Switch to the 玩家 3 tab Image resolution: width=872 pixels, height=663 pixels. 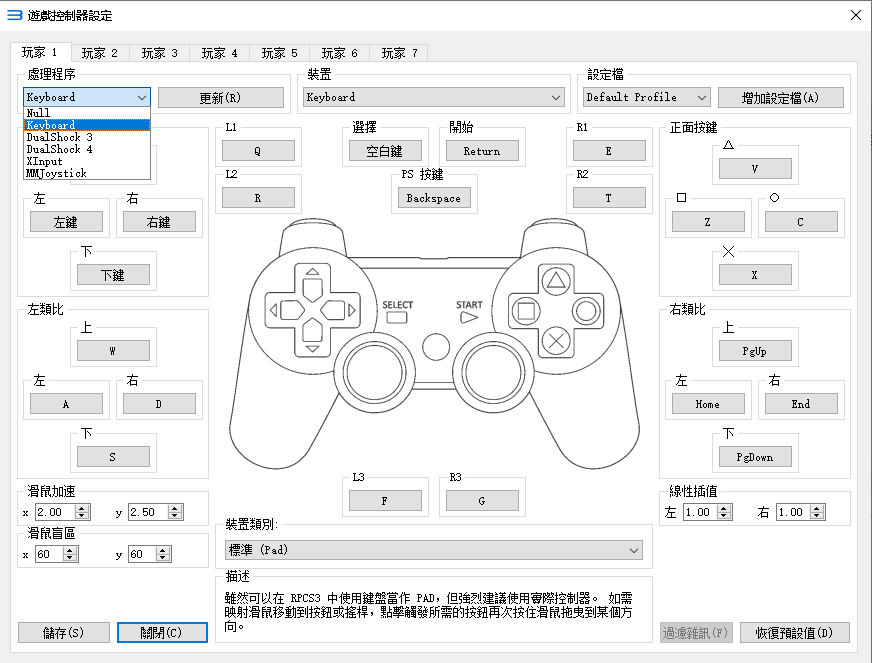[x=159, y=52]
